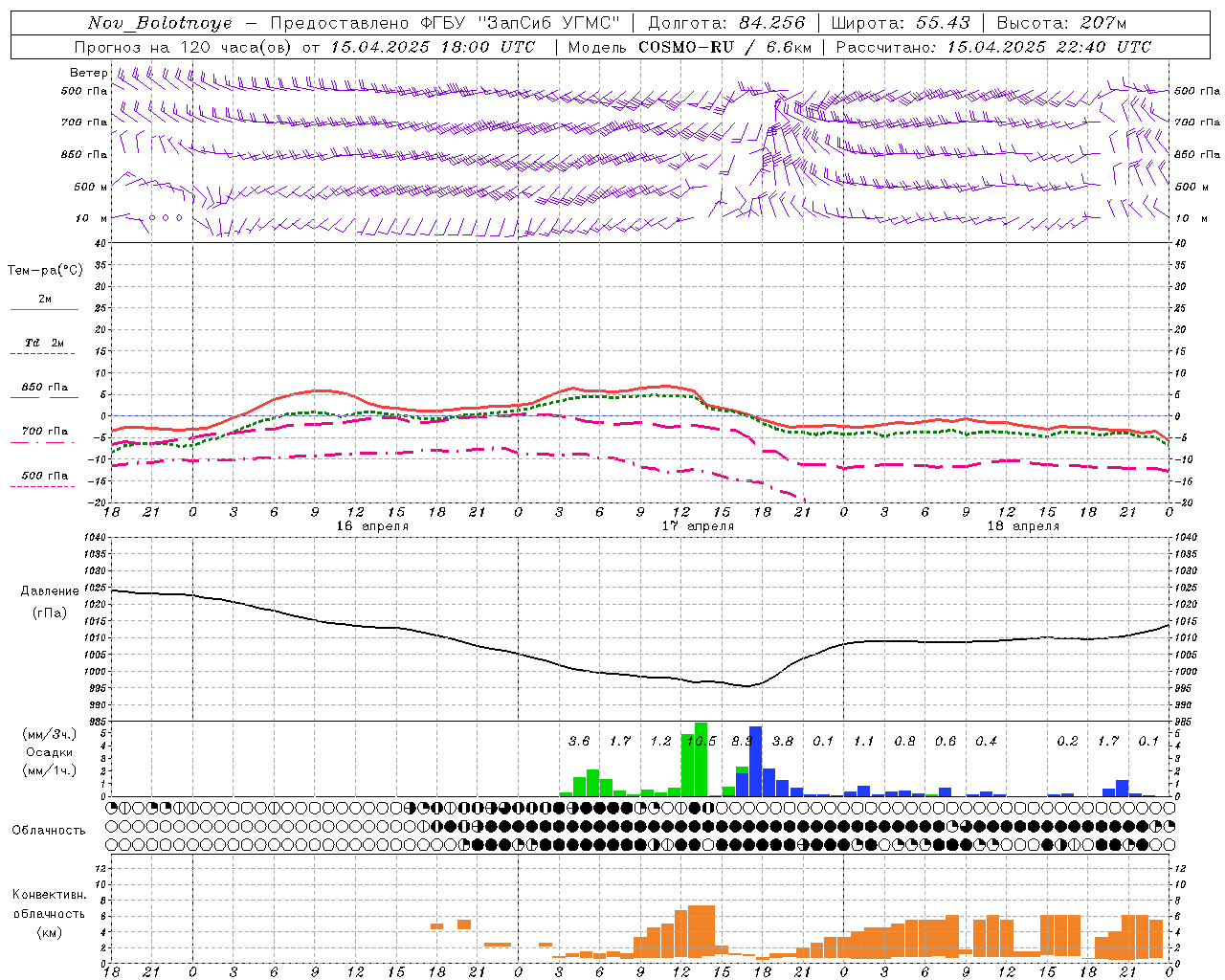
Task: Select the "Долгота: 84.256" header field
Action: [x=726, y=23]
